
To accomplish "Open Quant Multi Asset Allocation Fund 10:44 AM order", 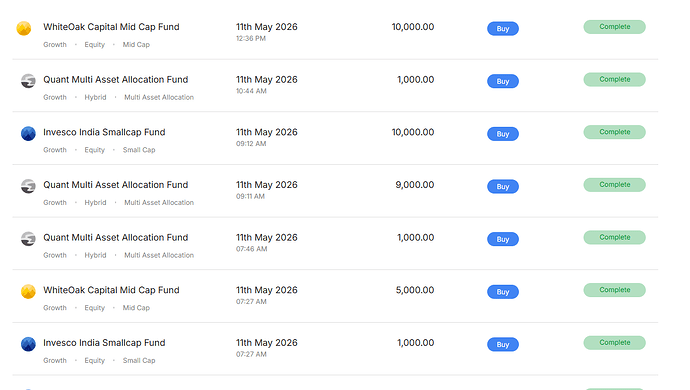I will click(116, 80).
